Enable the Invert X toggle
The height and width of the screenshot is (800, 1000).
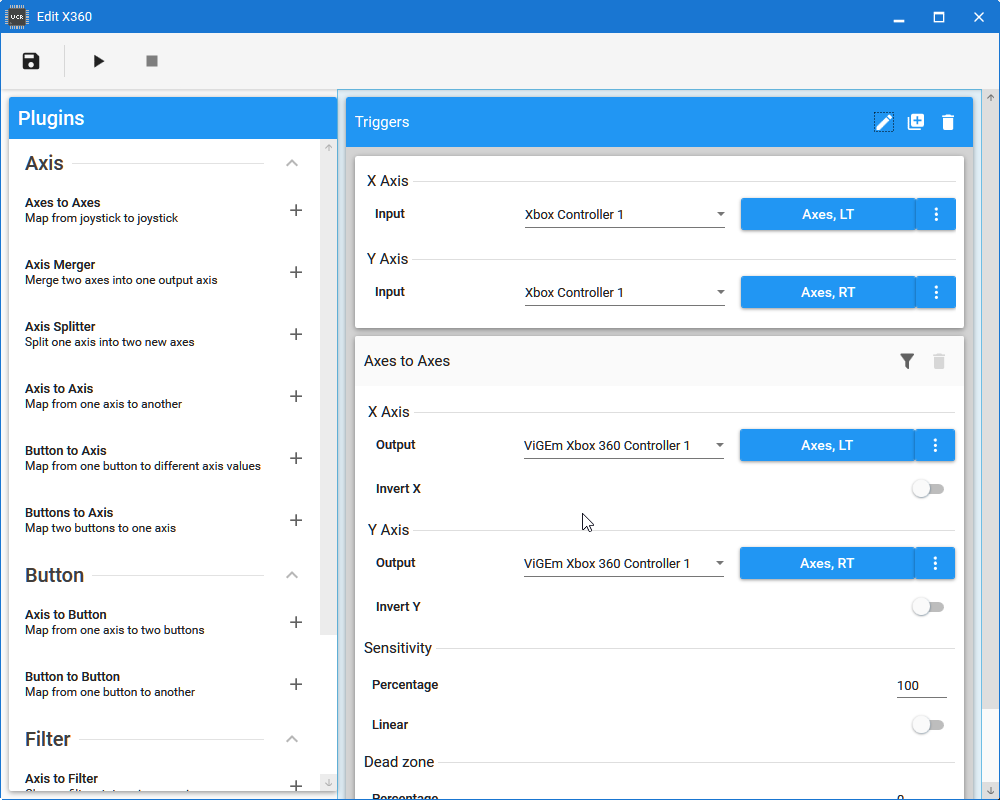click(927, 489)
